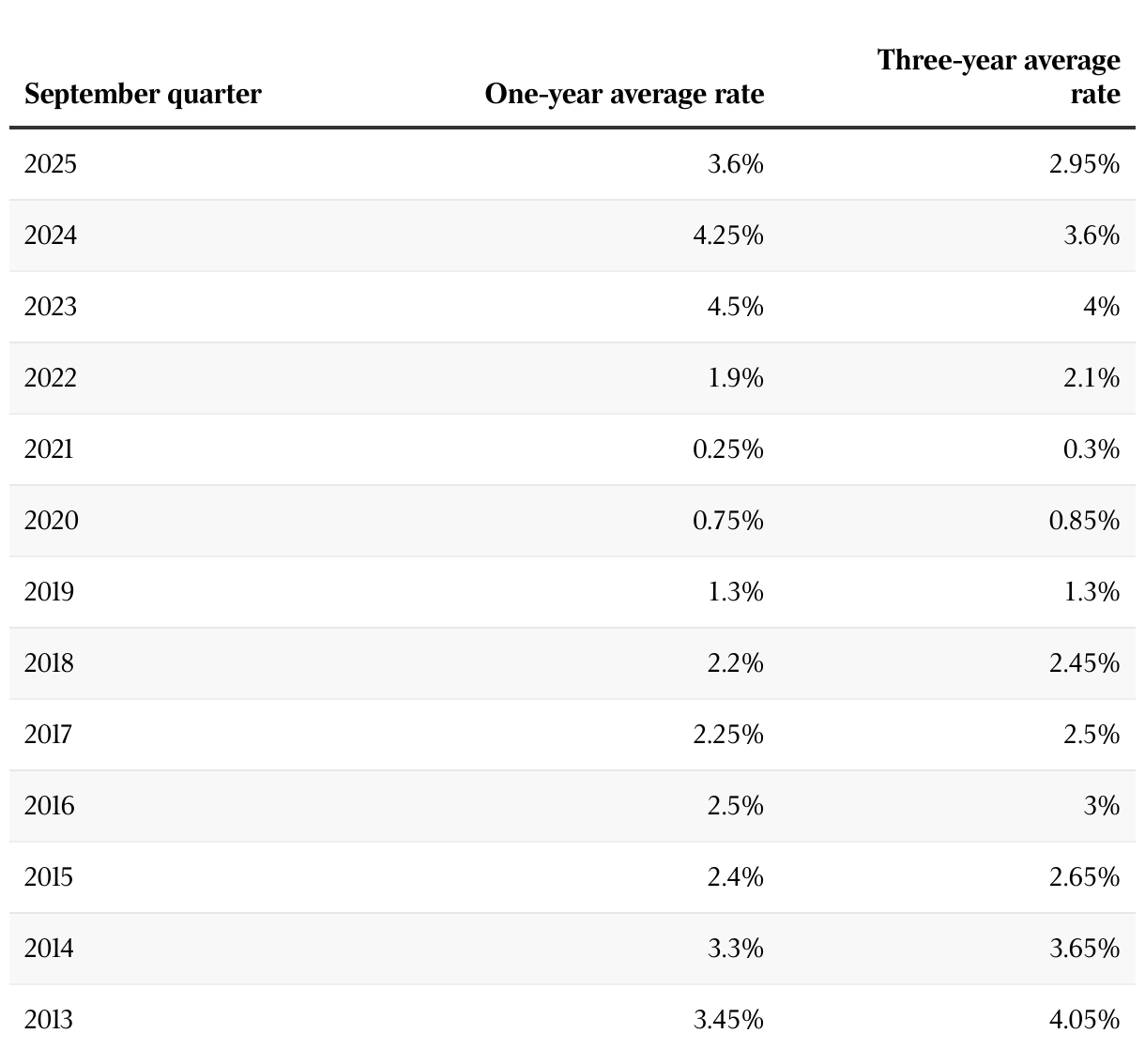This screenshot has width=1145, height=1064.
Task: Click the Three-year average rate header
Action: tap(999, 77)
